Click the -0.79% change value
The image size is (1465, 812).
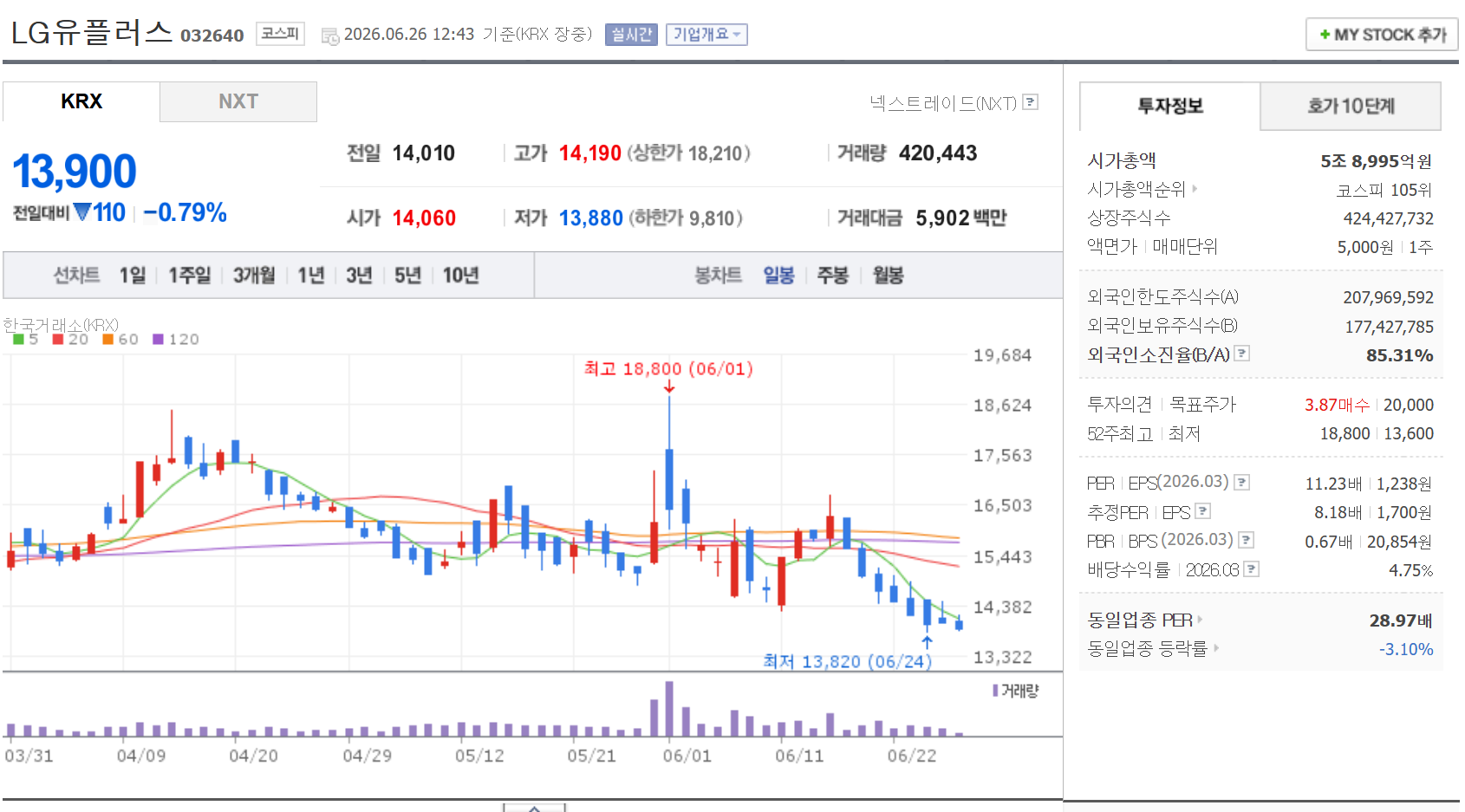(x=186, y=212)
